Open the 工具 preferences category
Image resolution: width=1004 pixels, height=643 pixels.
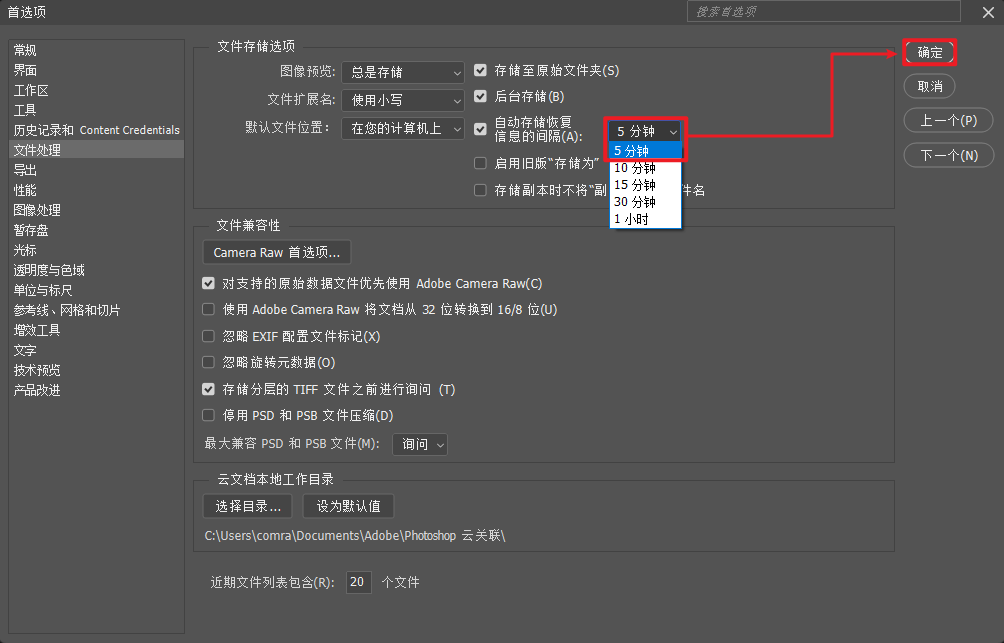tap(25, 110)
